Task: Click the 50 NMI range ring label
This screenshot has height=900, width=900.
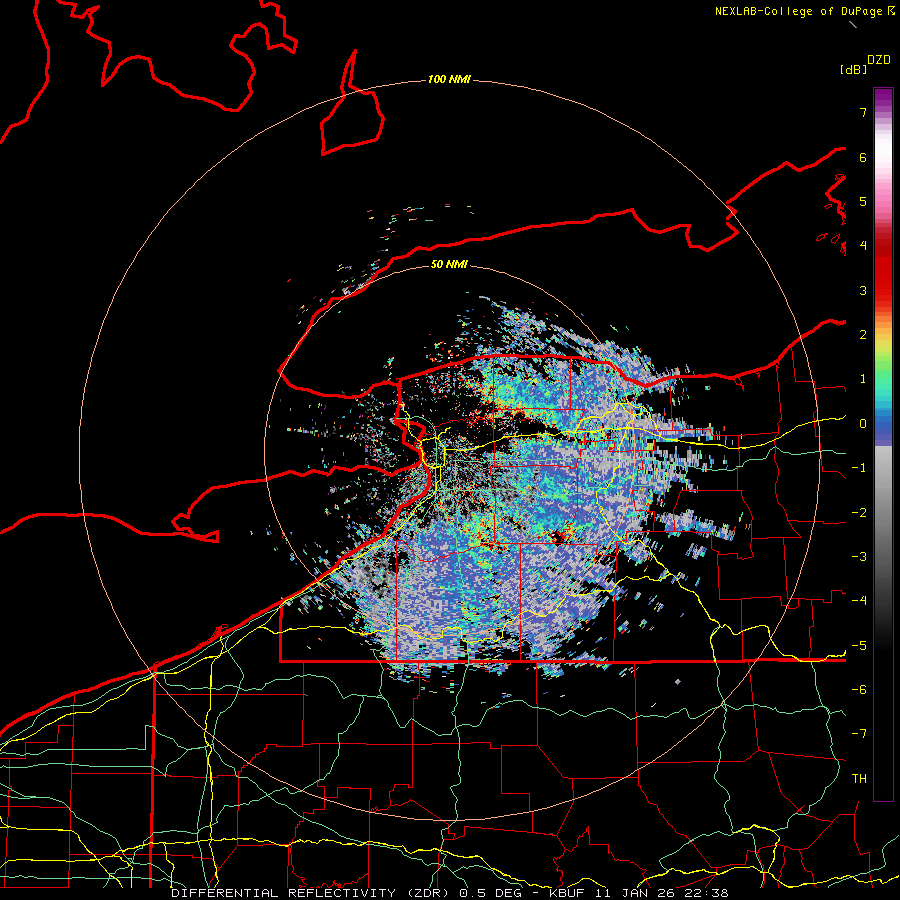Action: (449, 264)
